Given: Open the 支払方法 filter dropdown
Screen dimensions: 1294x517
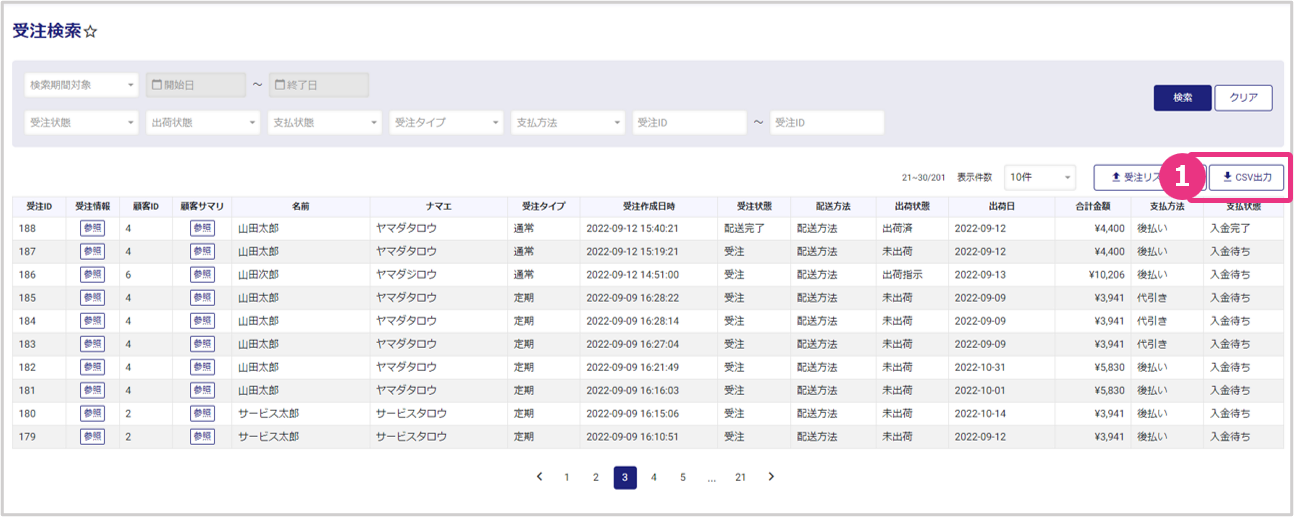Looking at the screenshot, I should click(x=568, y=122).
